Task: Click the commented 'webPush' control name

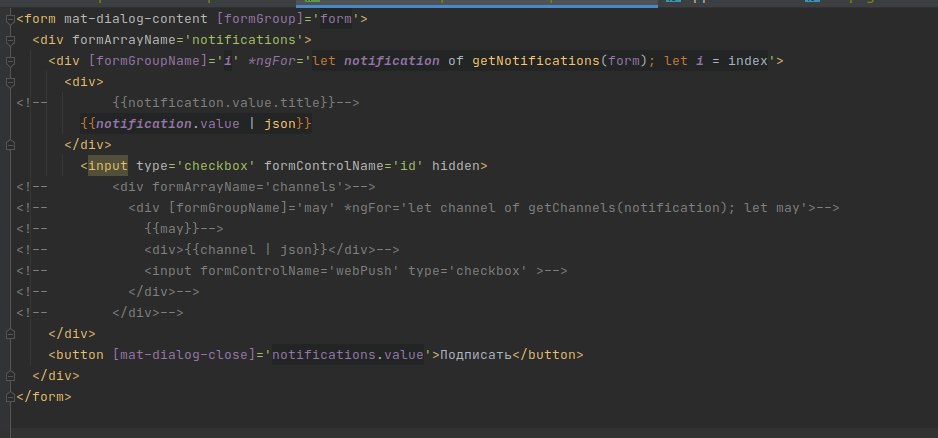Action: pos(364,270)
